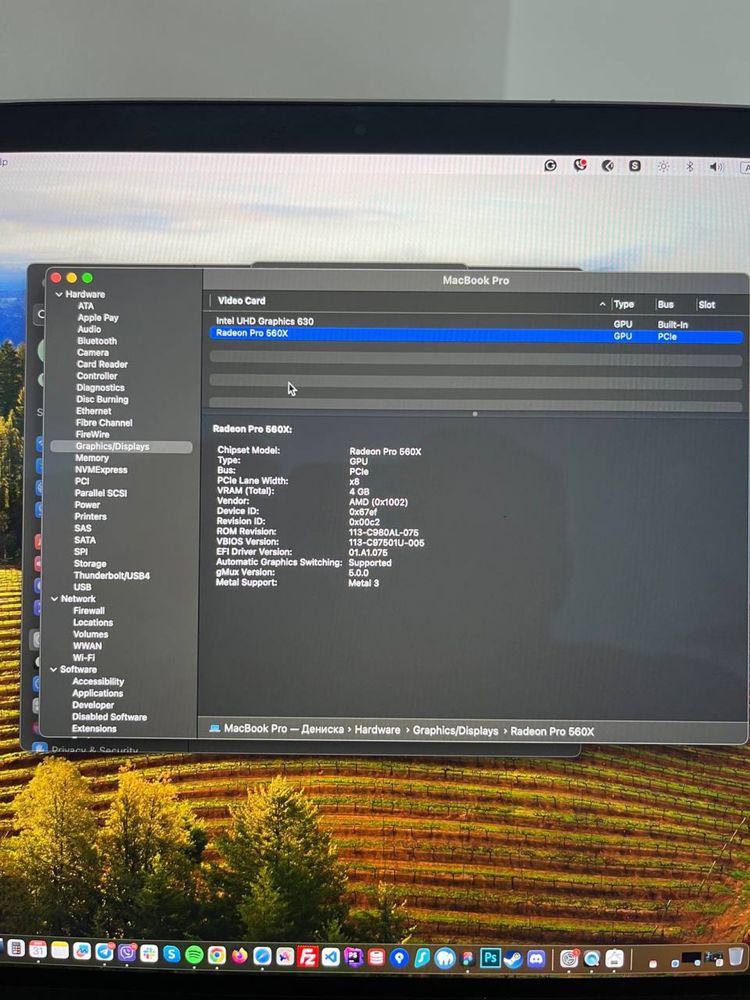Image resolution: width=750 pixels, height=1000 pixels.
Task: Select Power in the sidebar
Action: (x=87, y=504)
